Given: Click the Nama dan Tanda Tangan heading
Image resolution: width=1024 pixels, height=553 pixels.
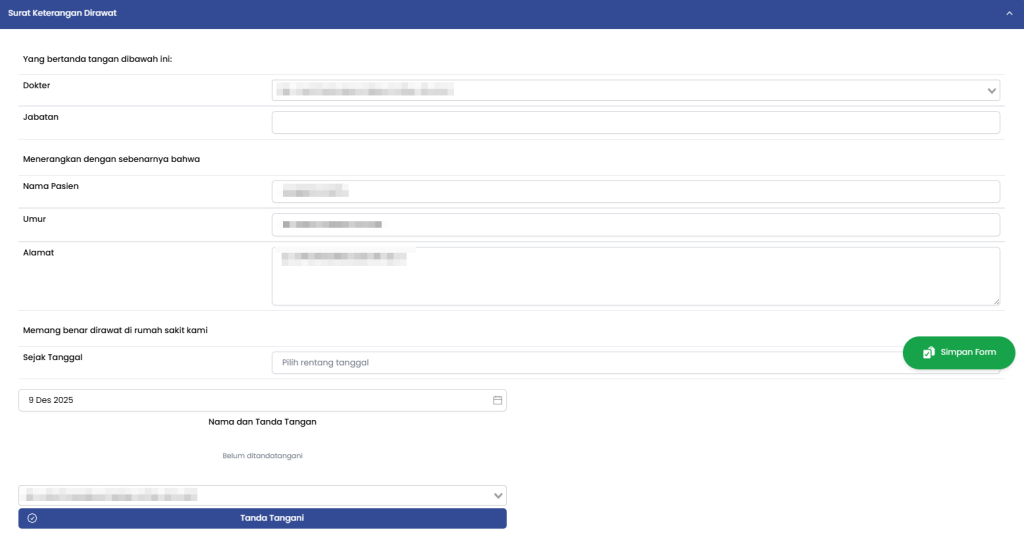Looking at the screenshot, I should [262, 422].
